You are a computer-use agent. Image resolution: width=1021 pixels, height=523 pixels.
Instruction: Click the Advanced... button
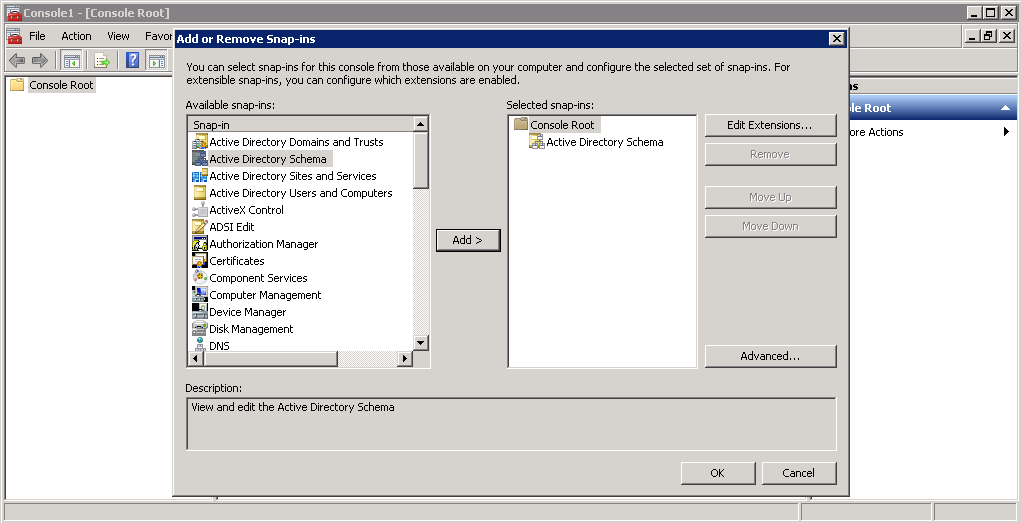[x=769, y=356]
